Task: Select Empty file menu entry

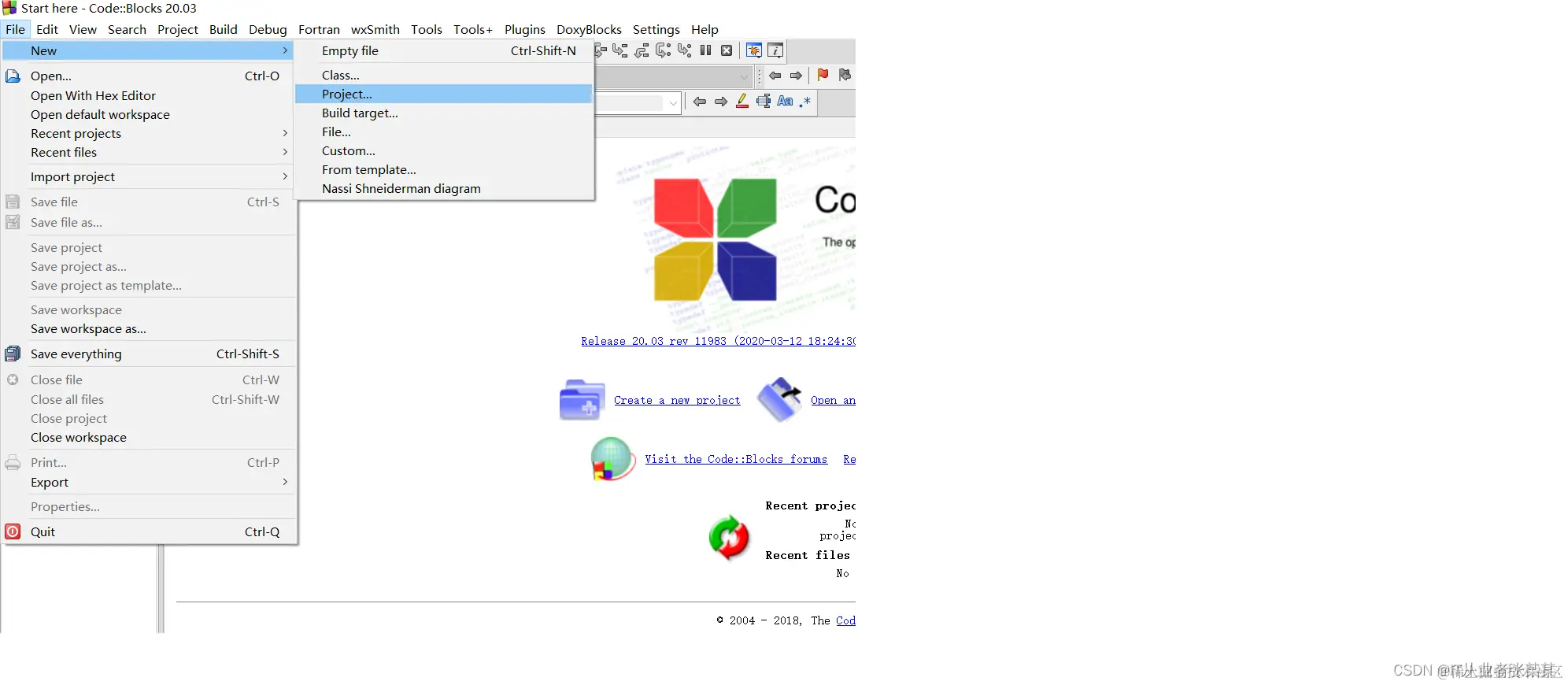Action: pos(443,50)
